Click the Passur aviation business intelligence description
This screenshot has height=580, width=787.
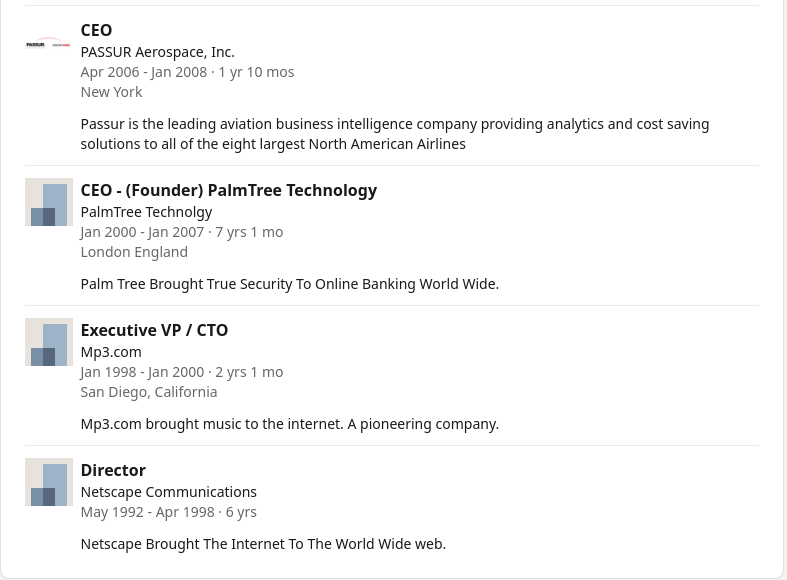[394, 133]
